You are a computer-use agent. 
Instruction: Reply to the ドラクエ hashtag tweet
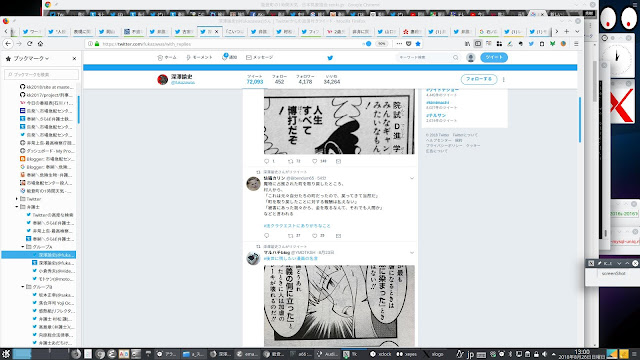(267, 236)
